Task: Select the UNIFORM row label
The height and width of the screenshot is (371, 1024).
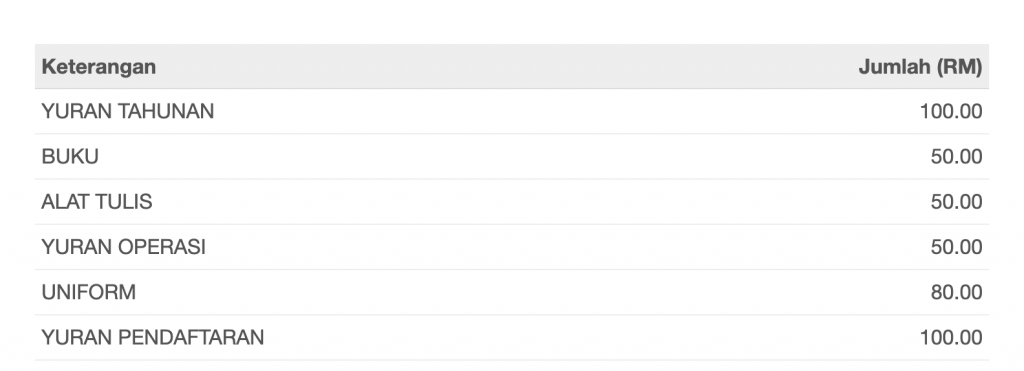Action: pos(89,292)
